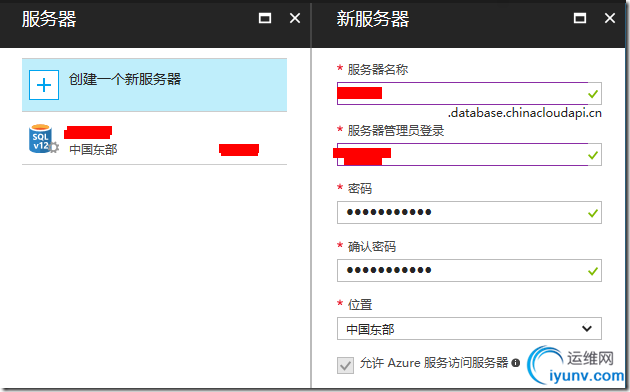The image size is (630, 392).
Task: Toggle 允许 Azure 服务访问服务器 checkbox
Action: [345, 365]
